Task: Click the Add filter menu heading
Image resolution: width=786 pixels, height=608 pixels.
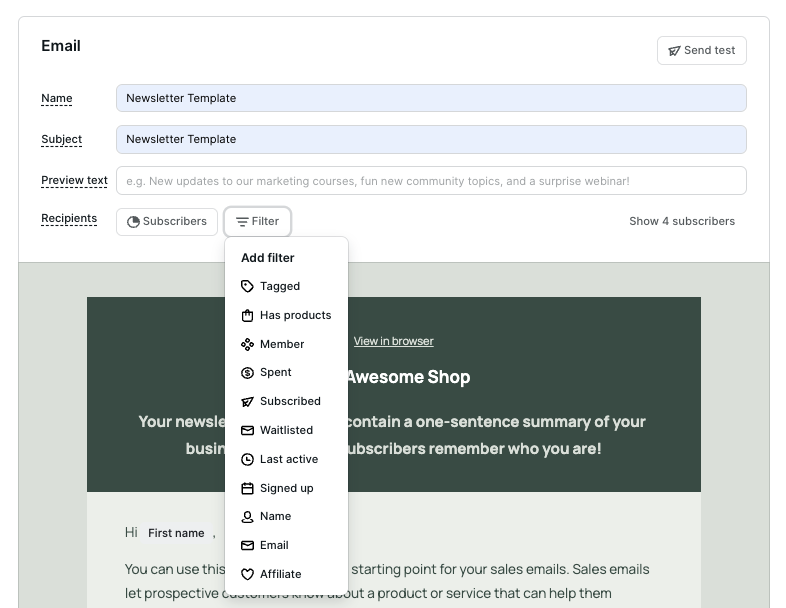Action: (268, 258)
